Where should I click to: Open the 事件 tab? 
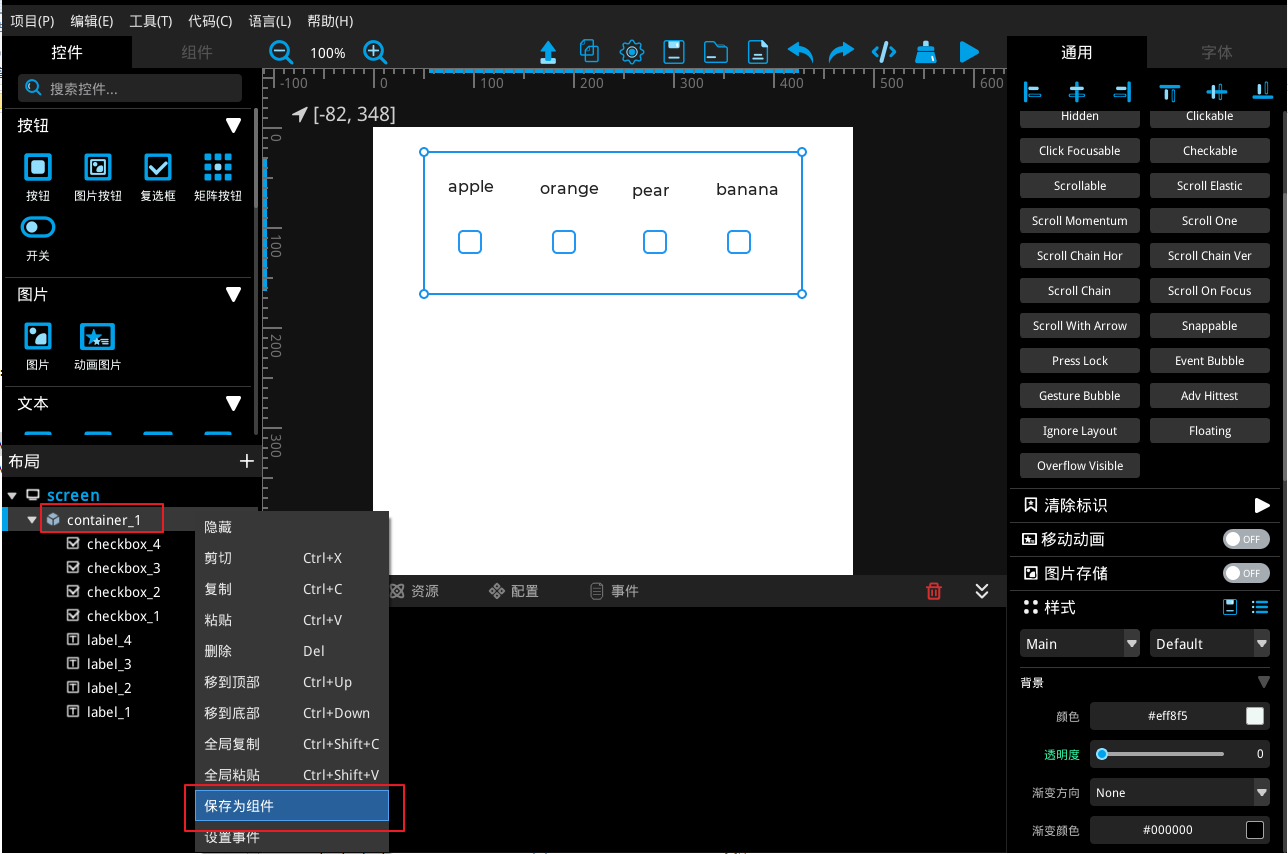615,591
